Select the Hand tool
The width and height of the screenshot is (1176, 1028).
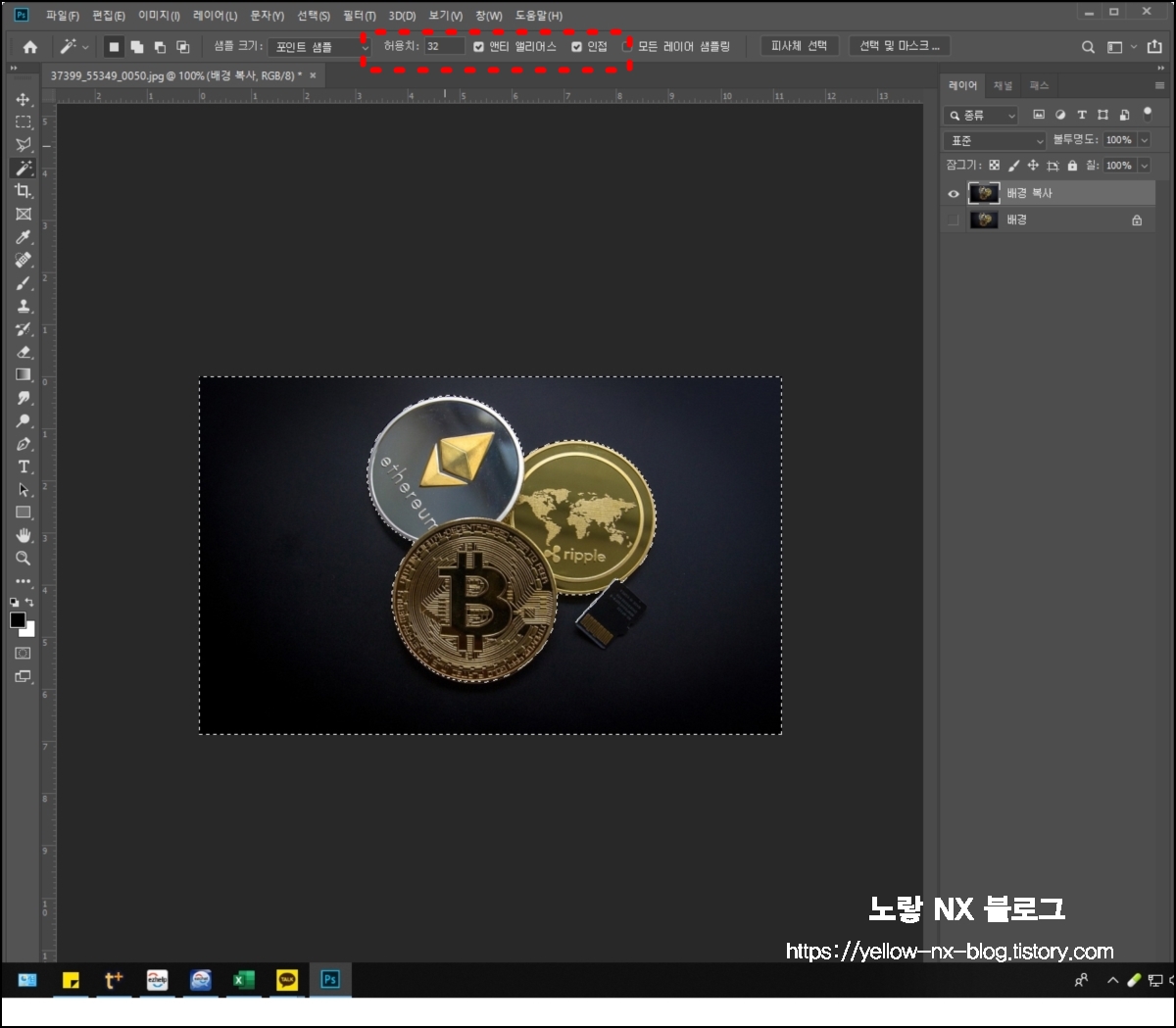[x=24, y=535]
